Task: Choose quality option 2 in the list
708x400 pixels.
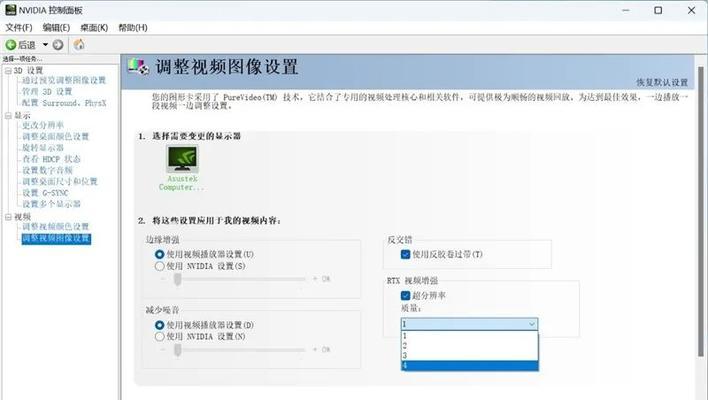Action: (470, 346)
